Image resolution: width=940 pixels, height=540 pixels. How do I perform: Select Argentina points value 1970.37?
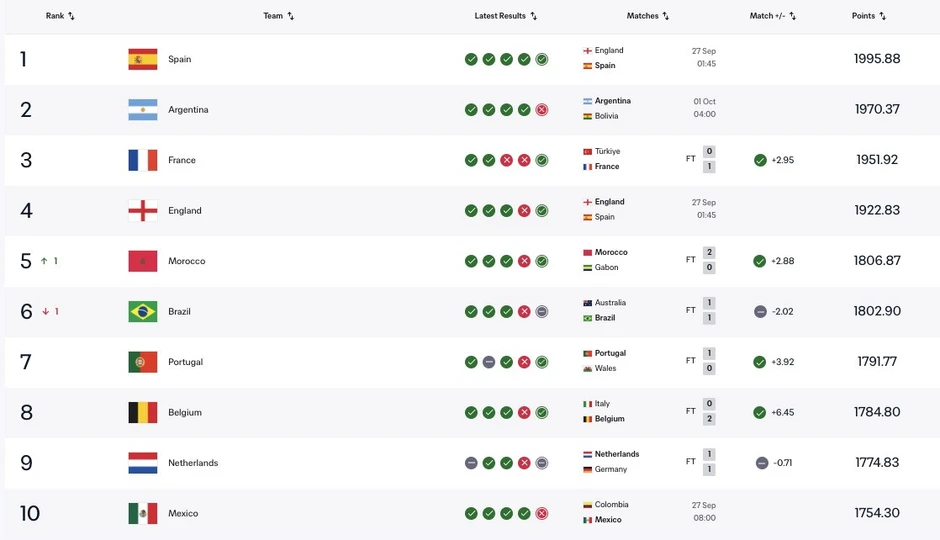(877, 109)
